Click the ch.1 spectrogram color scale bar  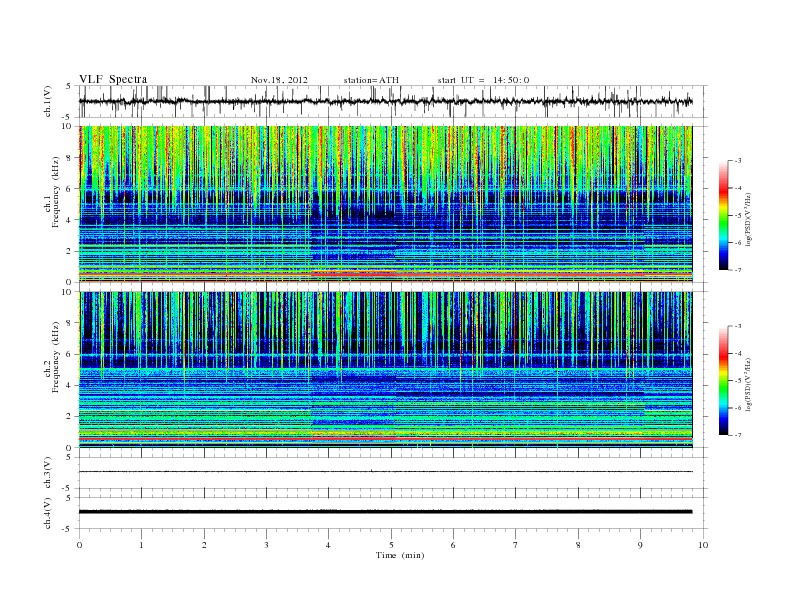click(724, 215)
